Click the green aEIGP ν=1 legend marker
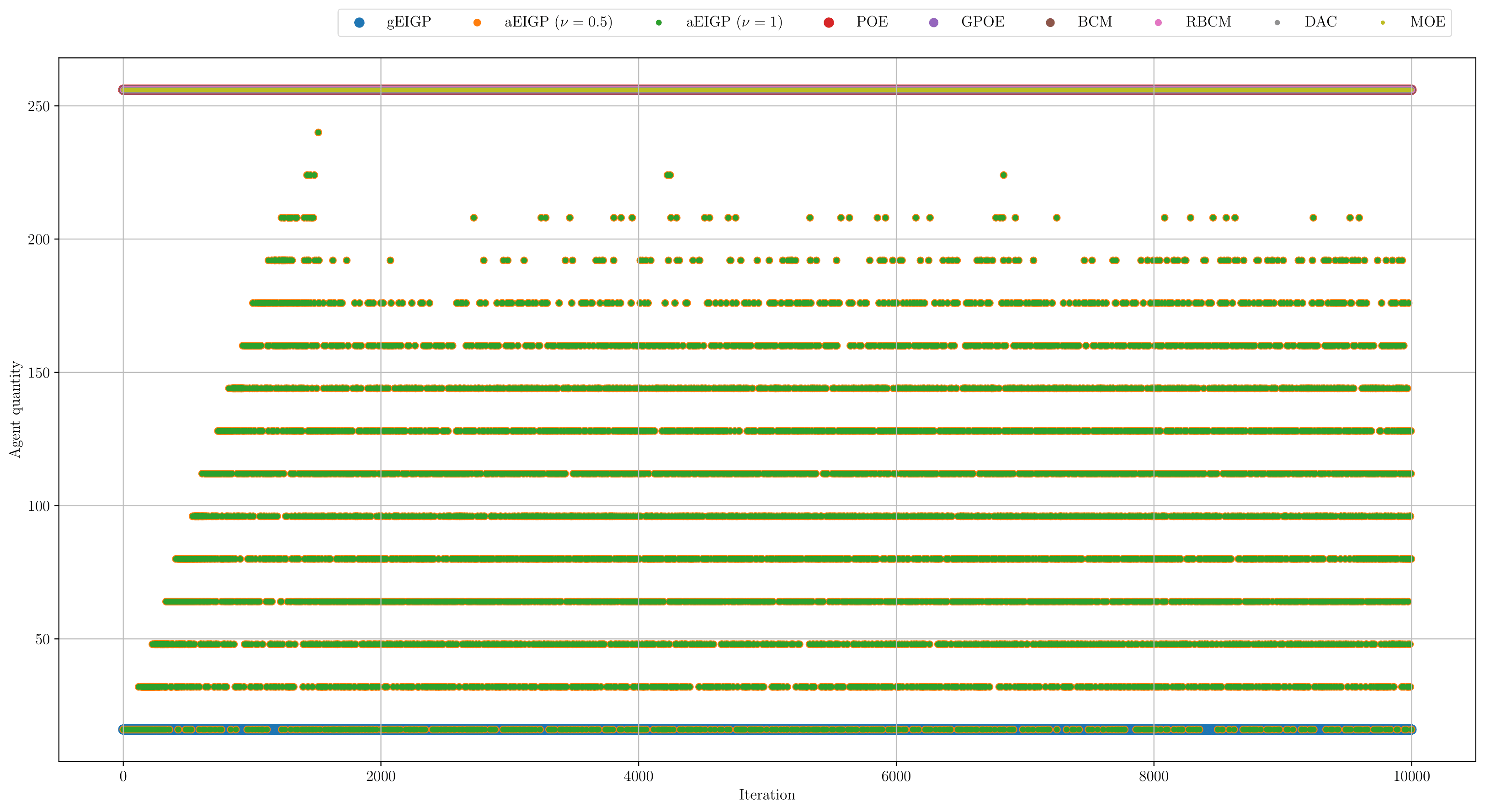 click(658, 22)
